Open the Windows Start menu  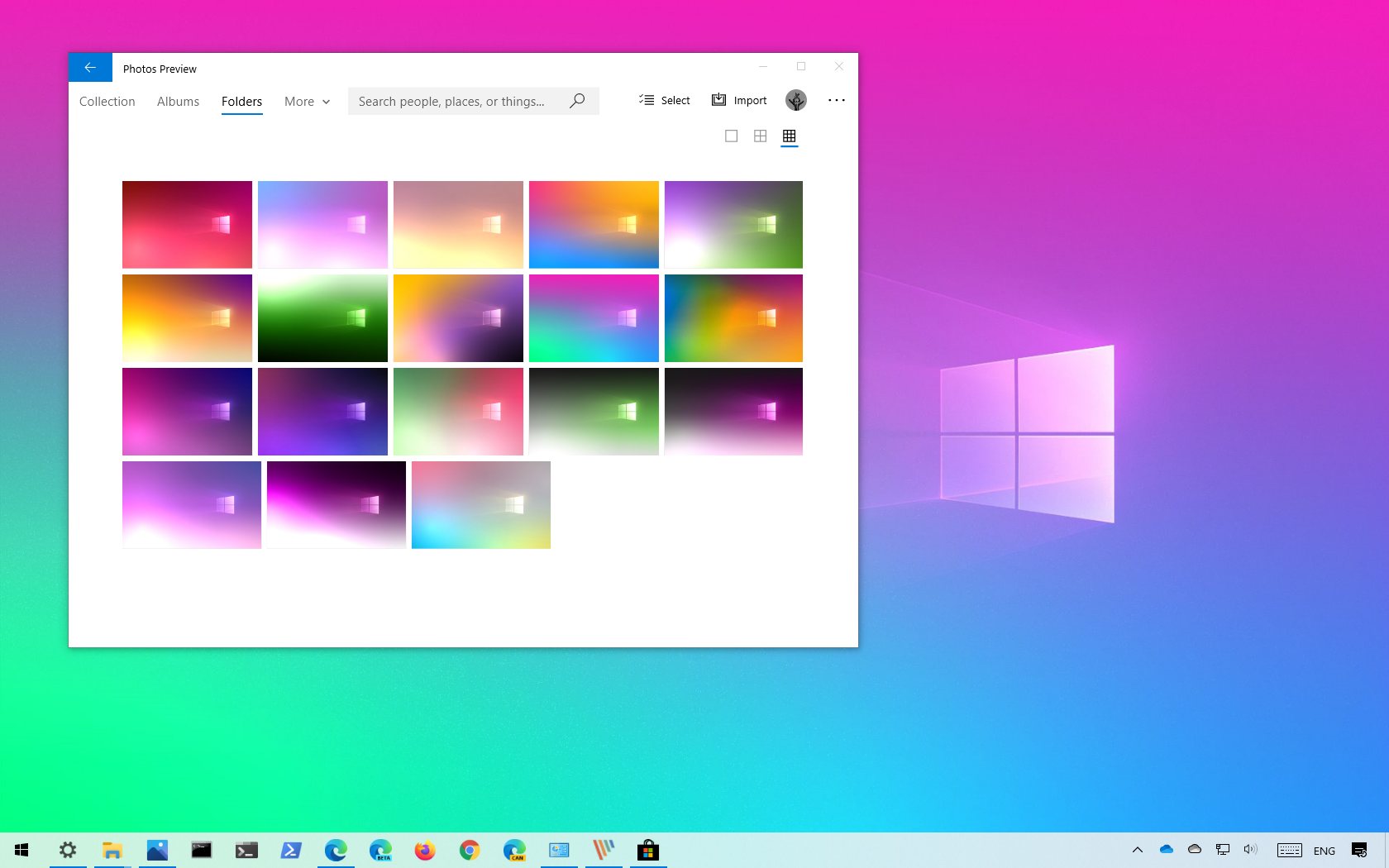click(22, 850)
